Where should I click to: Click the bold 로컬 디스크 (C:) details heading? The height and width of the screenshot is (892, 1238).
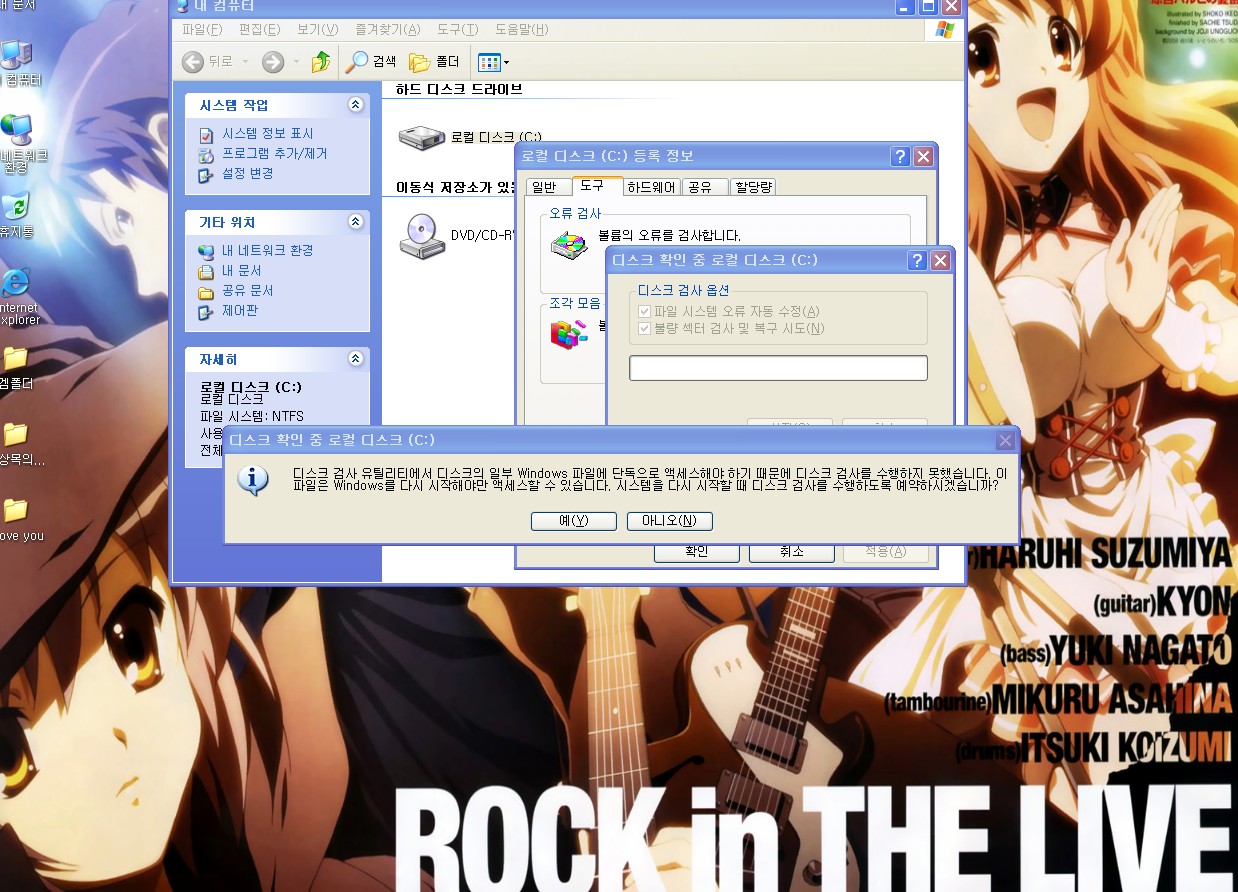(251, 387)
